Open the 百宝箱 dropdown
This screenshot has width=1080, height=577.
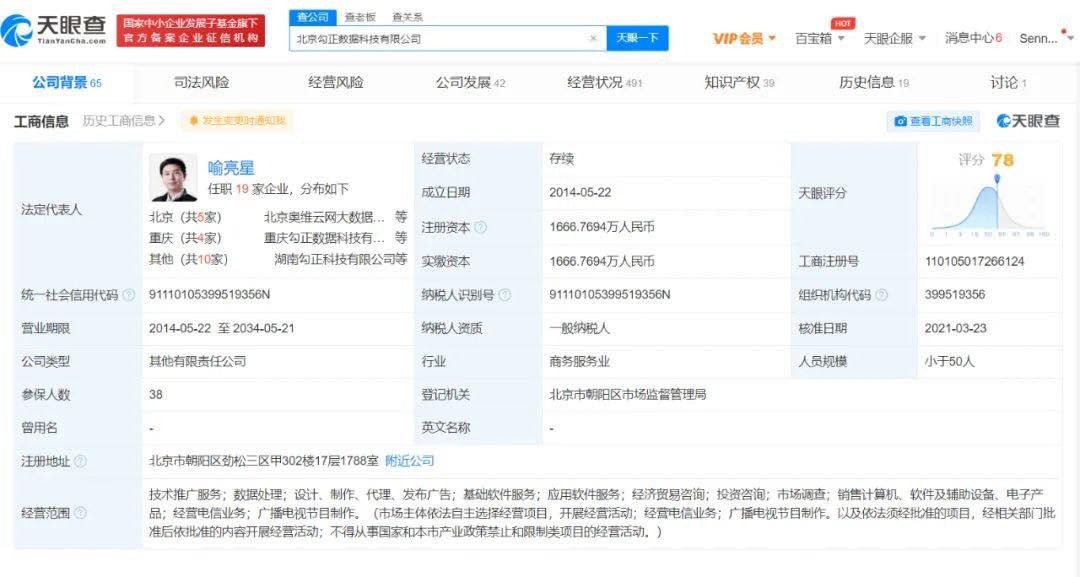[820, 39]
